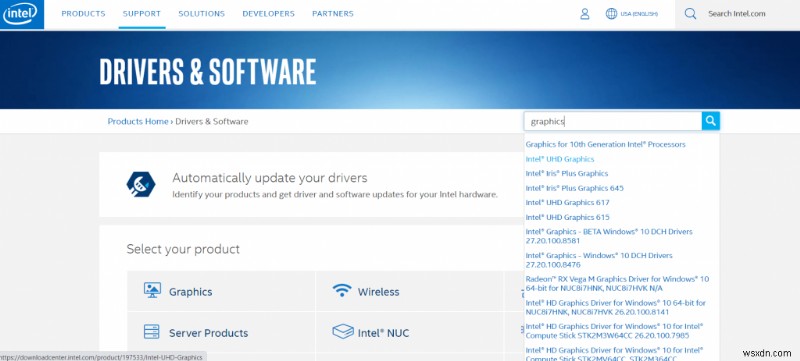Screen dimensions: 800x361
Task: Open the Solutions menu
Action: (202, 14)
